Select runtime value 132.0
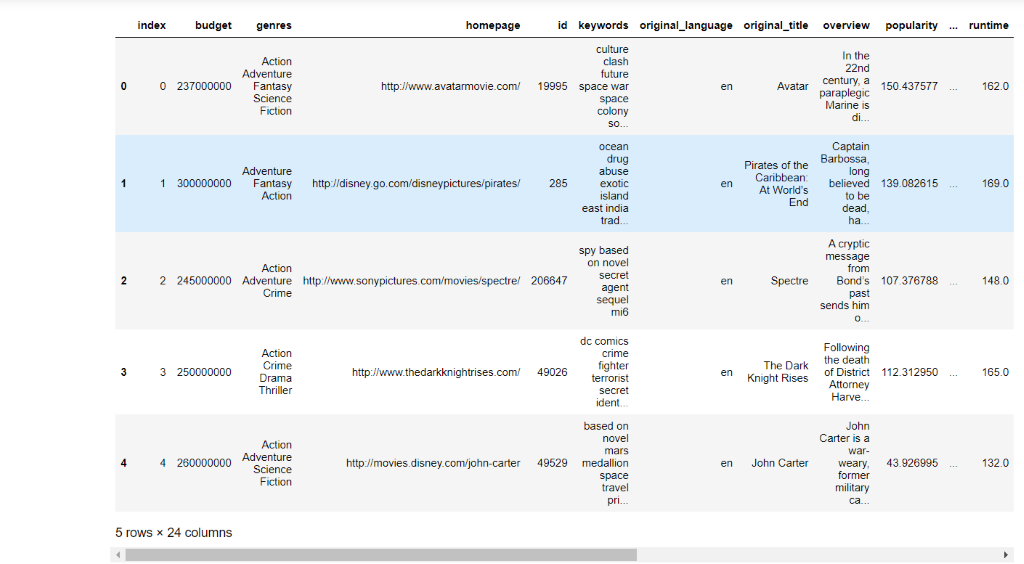This screenshot has height=564, width=1024. coord(995,463)
